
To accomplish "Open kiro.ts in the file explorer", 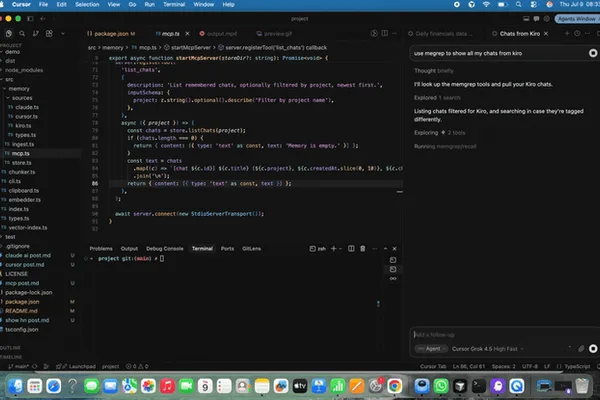I will point(23,126).
